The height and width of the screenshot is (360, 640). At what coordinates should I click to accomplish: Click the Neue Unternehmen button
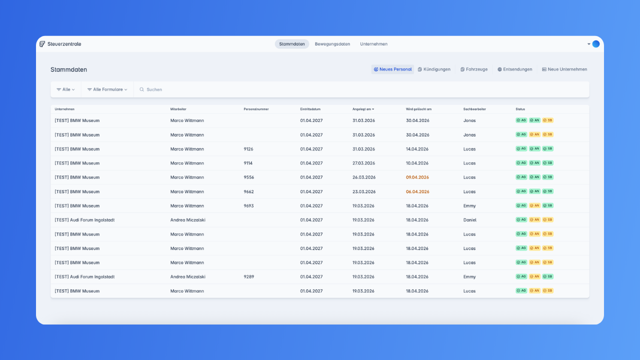[x=564, y=69]
